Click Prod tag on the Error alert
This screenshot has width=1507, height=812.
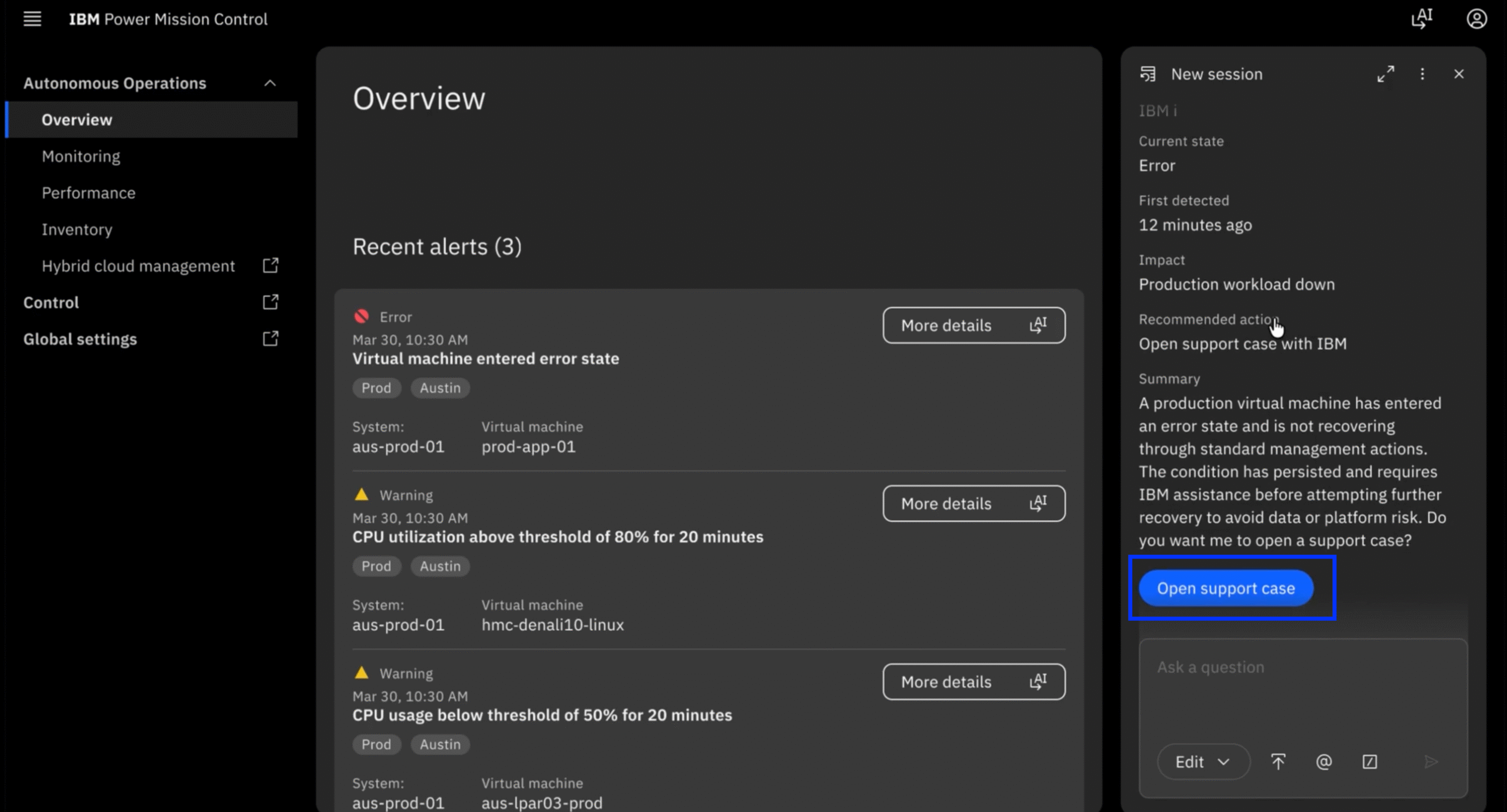click(x=376, y=388)
